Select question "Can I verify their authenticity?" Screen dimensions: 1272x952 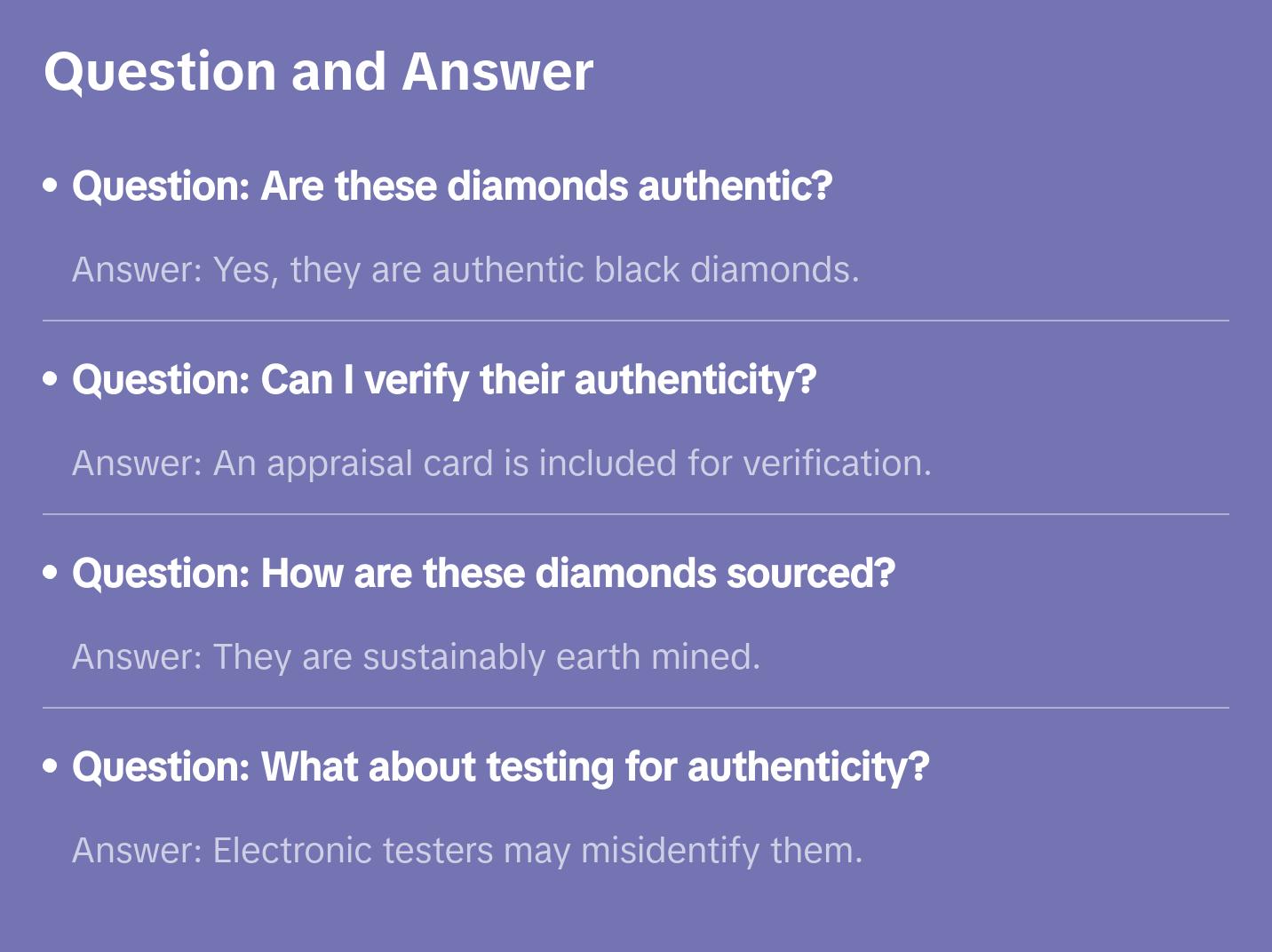[x=444, y=380]
